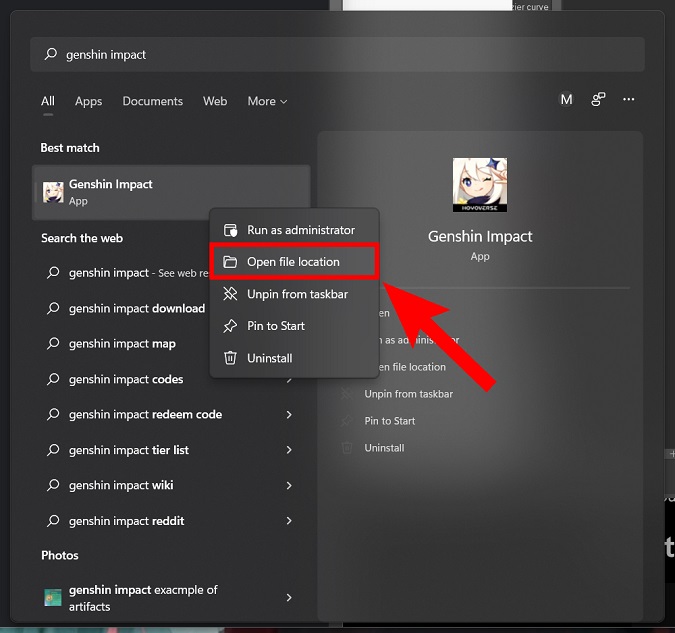
Task: Switch to the All tab
Action: 48,101
